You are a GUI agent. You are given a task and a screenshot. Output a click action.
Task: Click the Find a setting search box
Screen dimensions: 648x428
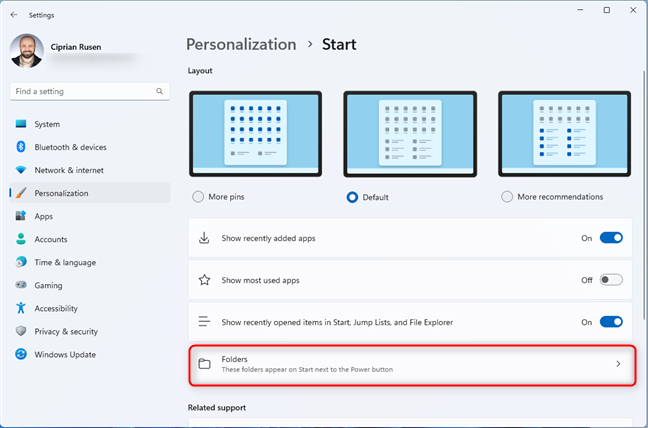[90, 91]
